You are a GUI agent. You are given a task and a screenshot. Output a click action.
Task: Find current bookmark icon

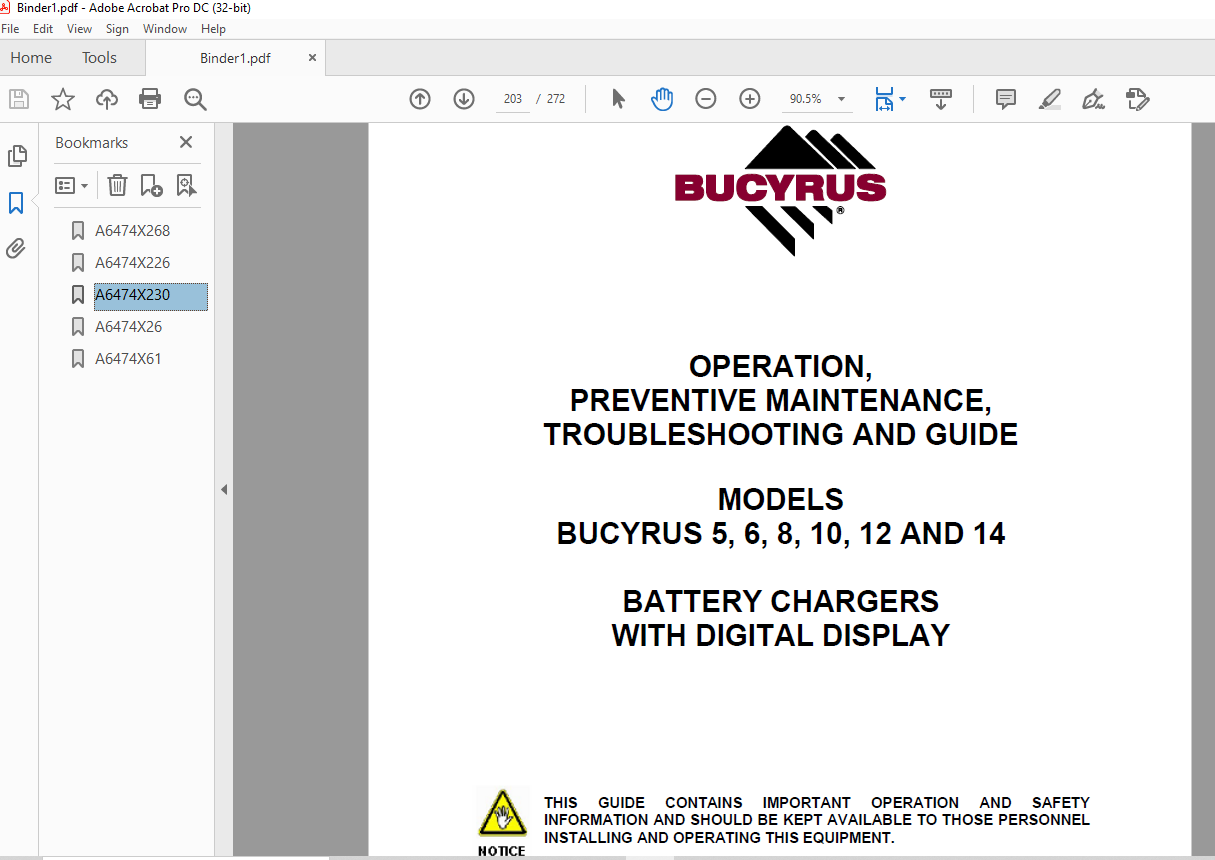pos(186,185)
